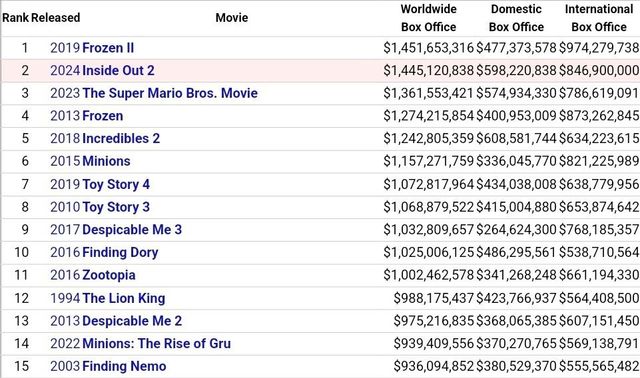Sort by International Box Office column header
Screen dimensions: 640x378
599,18
